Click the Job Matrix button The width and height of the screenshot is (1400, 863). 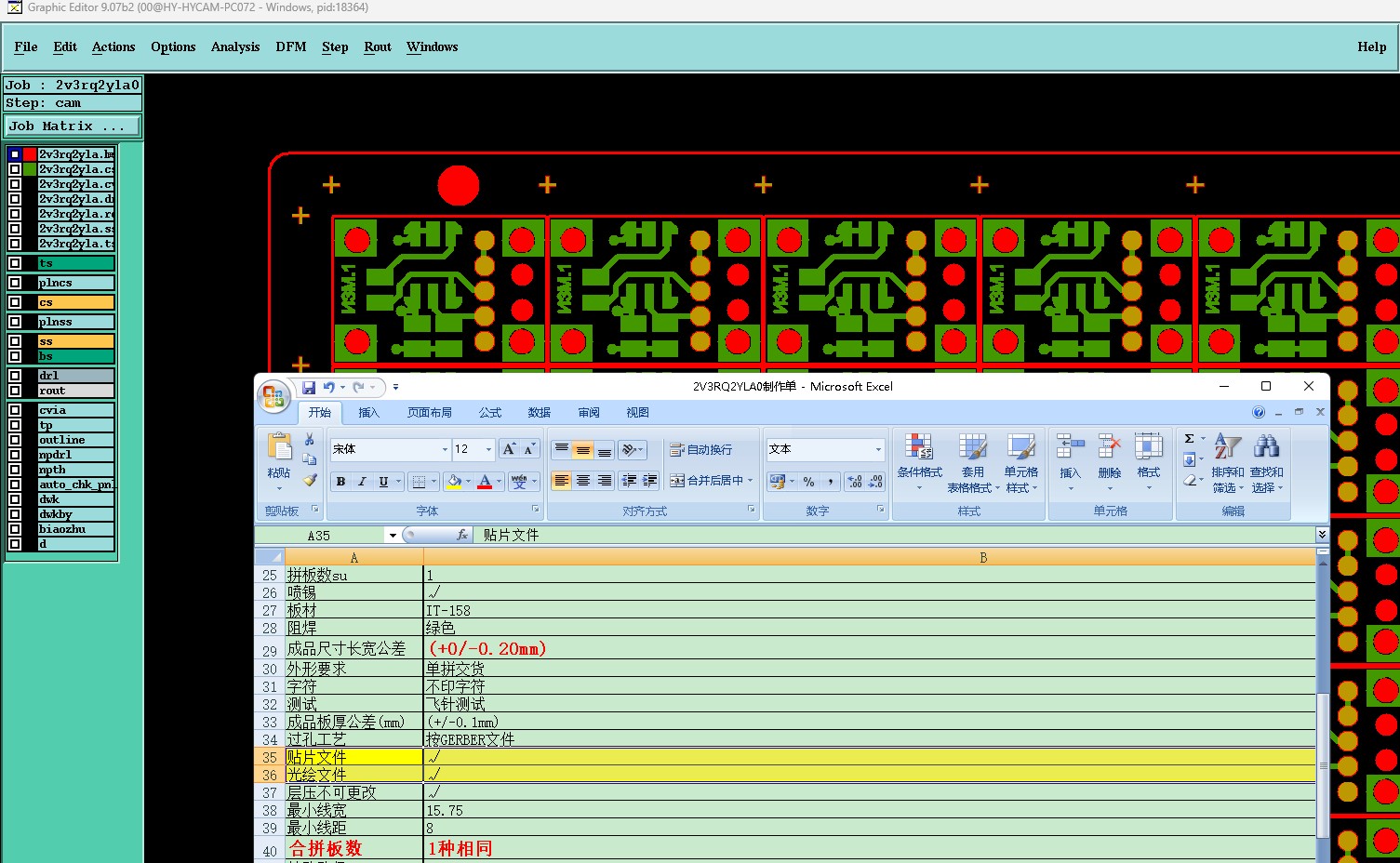tap(73, 126)
